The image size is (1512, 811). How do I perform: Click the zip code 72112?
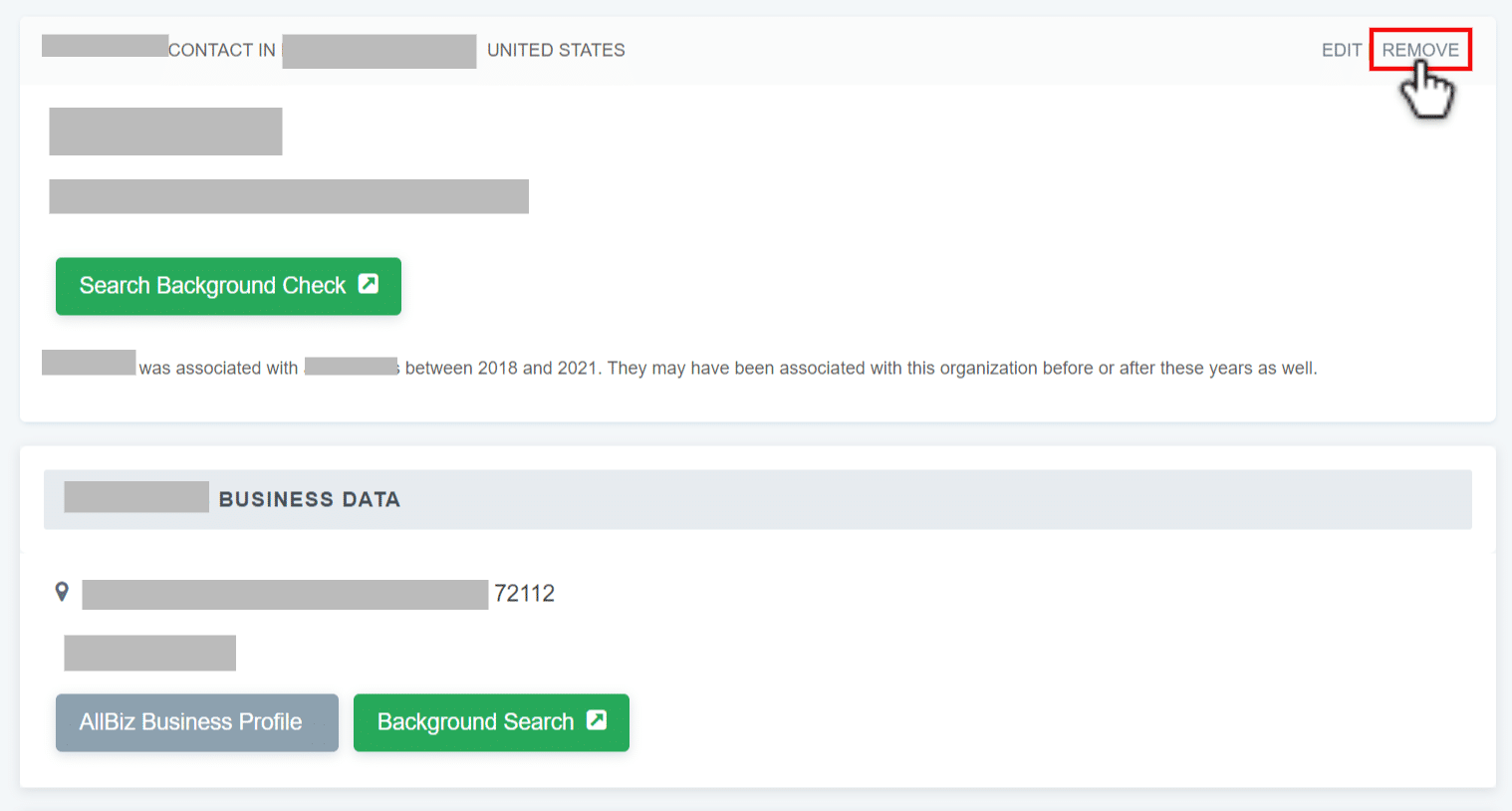pos(524,594)
